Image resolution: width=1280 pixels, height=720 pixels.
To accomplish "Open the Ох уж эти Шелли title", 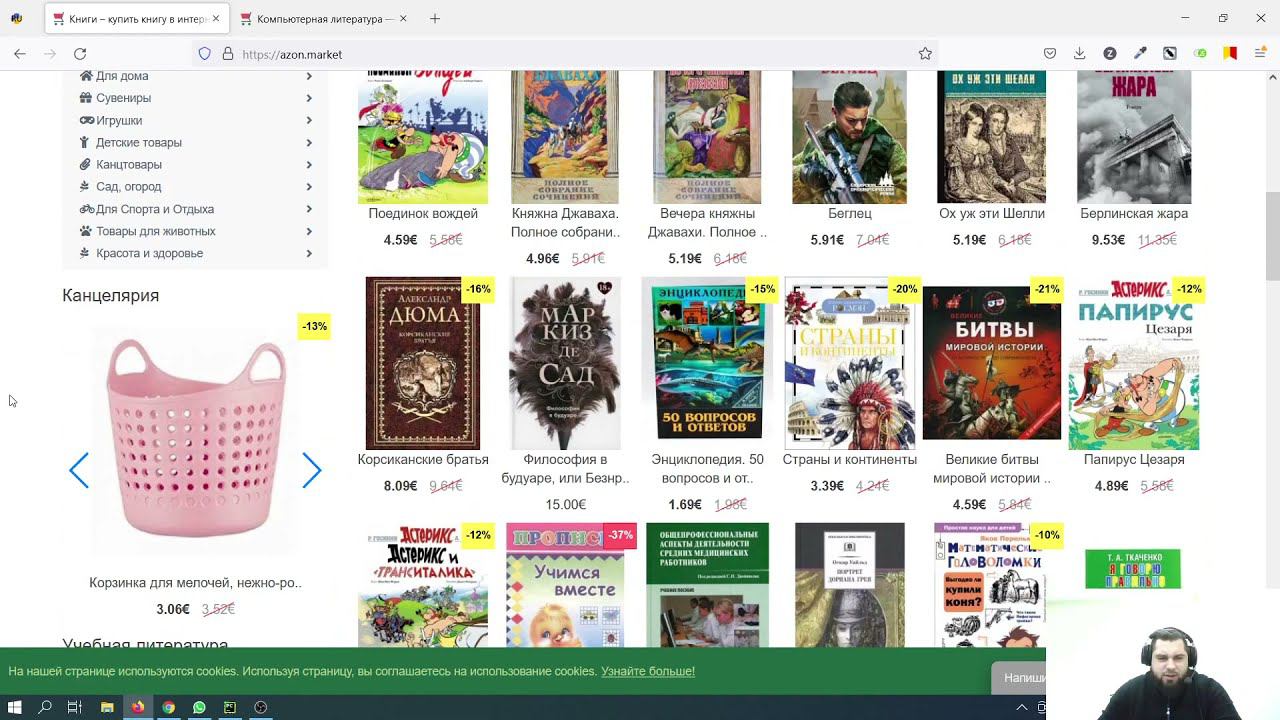I will (992, 213).
